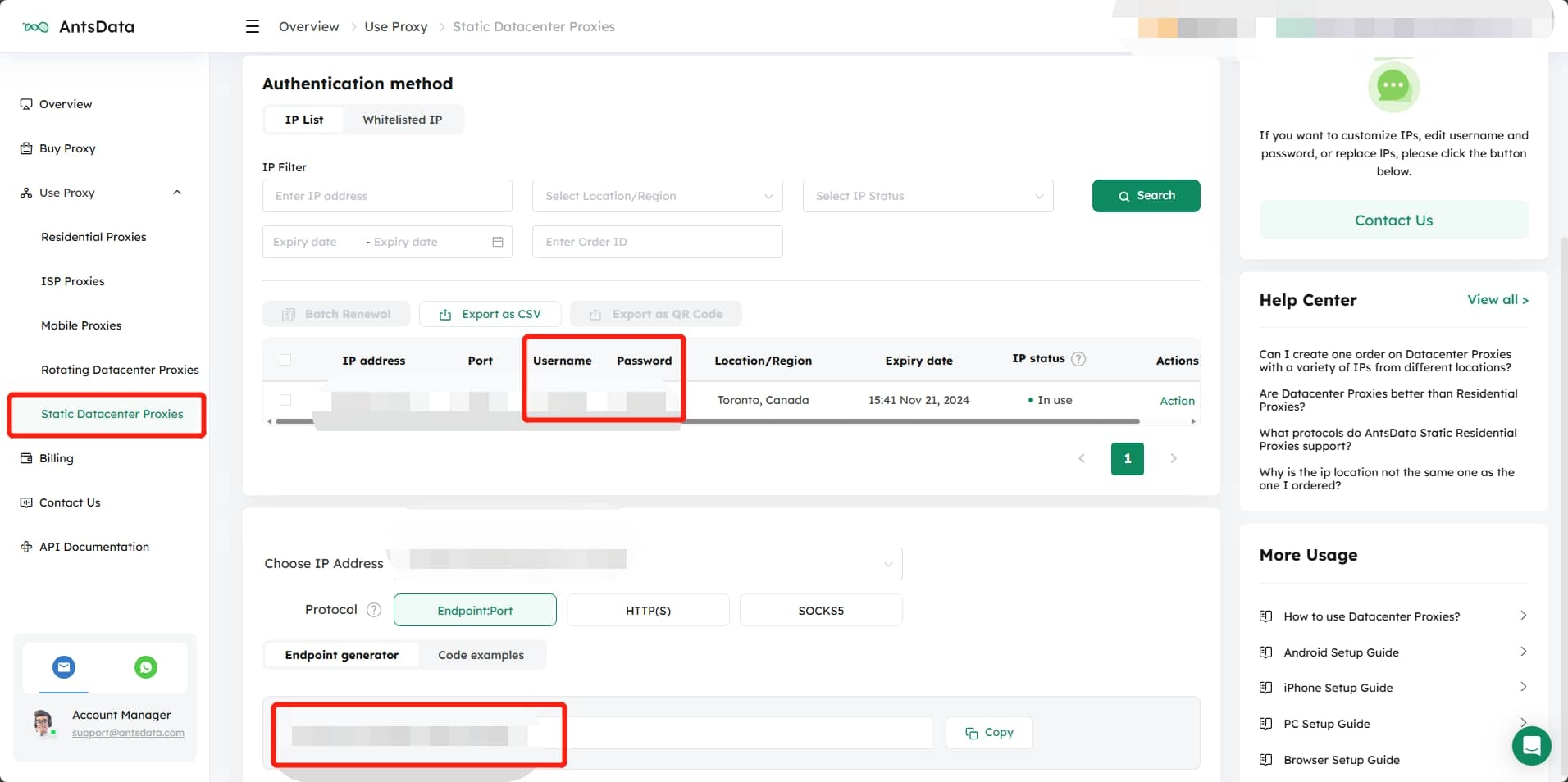Viewport: 1568px width, 782px height.
Task: Go to next page arrow
Action: [1174, 459]
